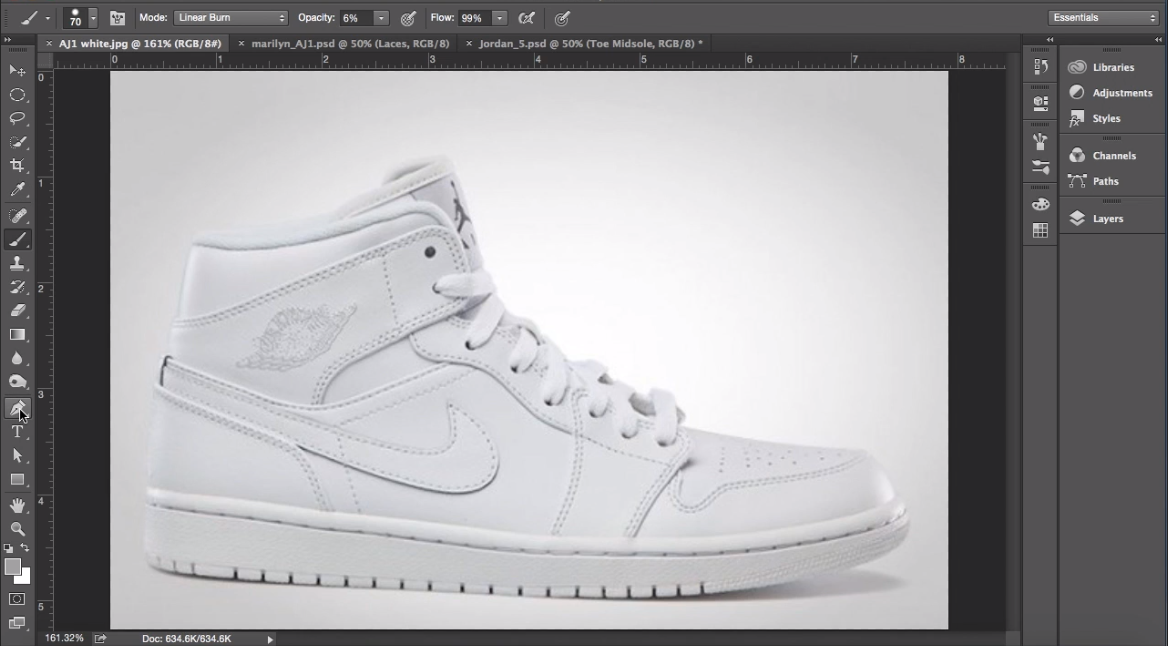Image resolution: width=1168 pixels, height=646 pixels.
Task: Select the Clone Stamp tool
Action: pyautogui.click(x=17, y=264)
